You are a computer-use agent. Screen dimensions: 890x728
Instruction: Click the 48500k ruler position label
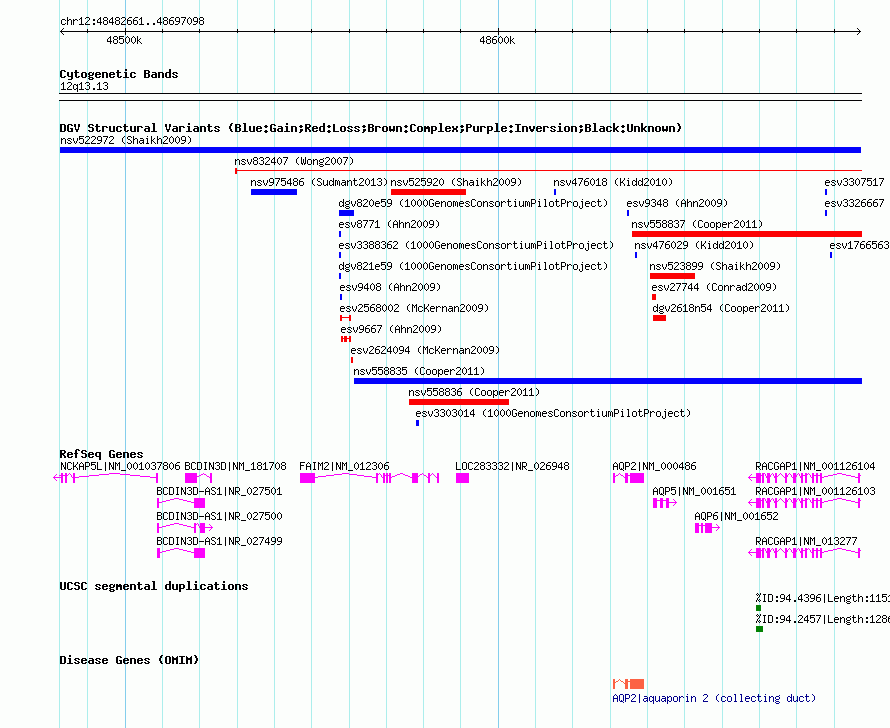tap(124, 40)
